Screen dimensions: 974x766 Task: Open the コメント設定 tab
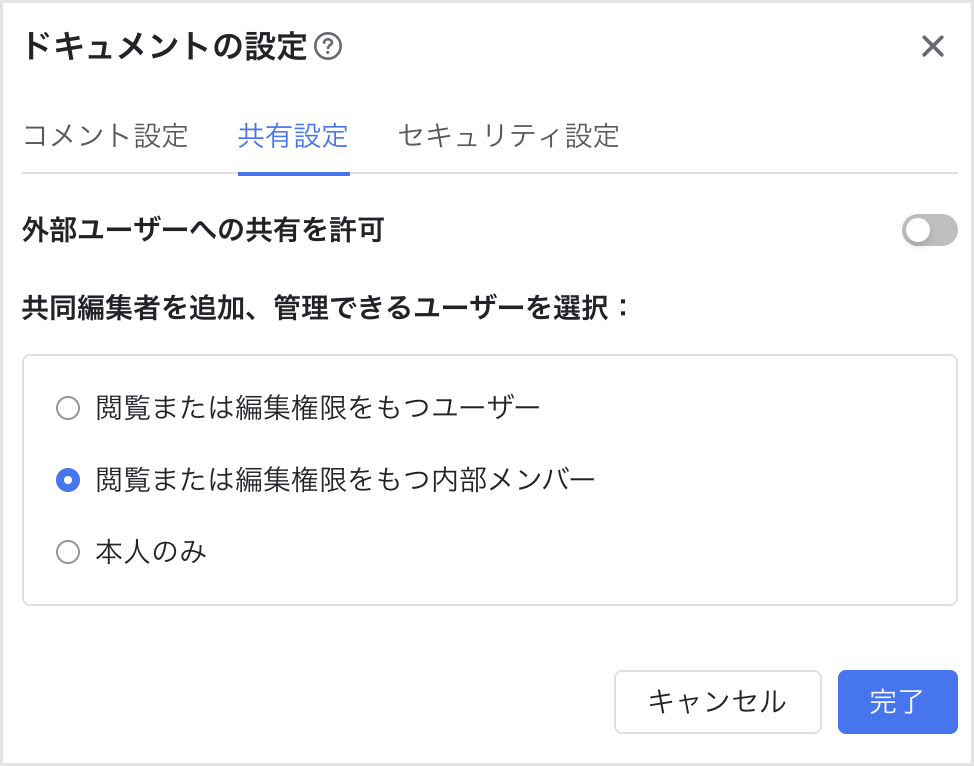105,136
